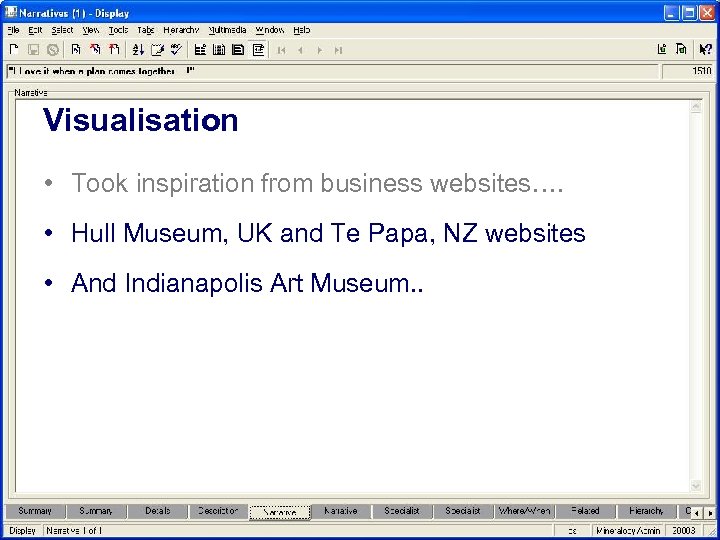Click the Visualisation heading in narrative

click(x=140, y=120)
